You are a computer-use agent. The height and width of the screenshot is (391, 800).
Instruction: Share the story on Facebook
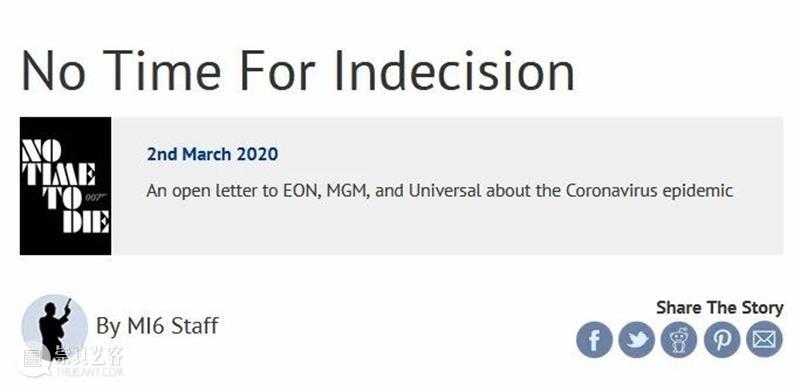point(594,339)
